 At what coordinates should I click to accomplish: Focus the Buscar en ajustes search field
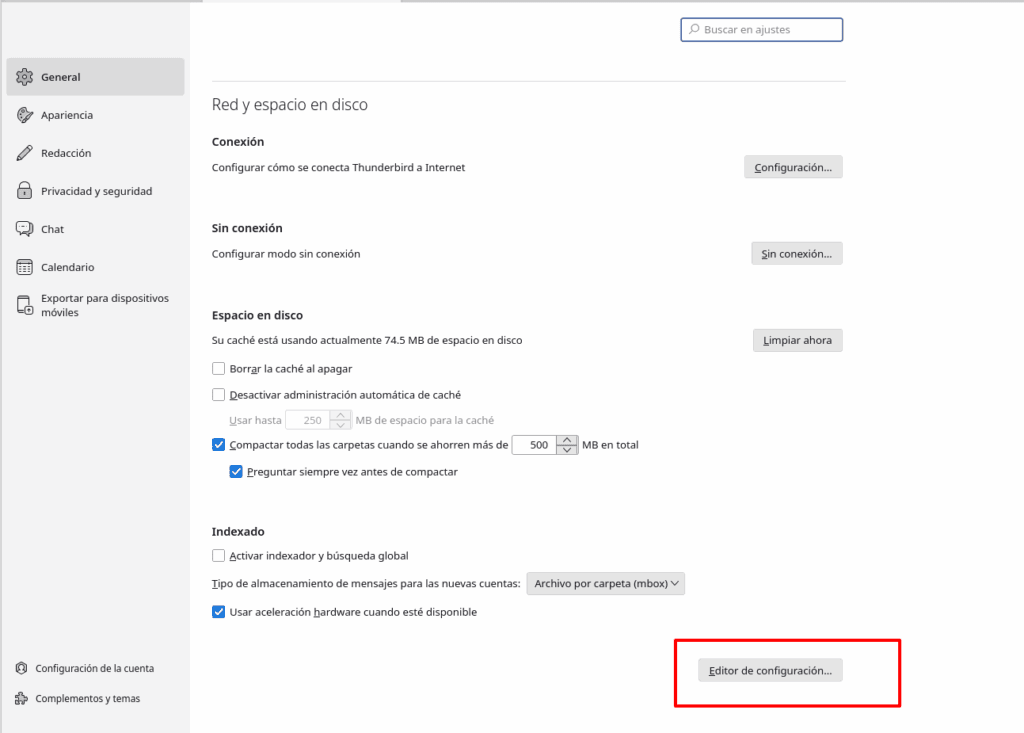[762, 30]
